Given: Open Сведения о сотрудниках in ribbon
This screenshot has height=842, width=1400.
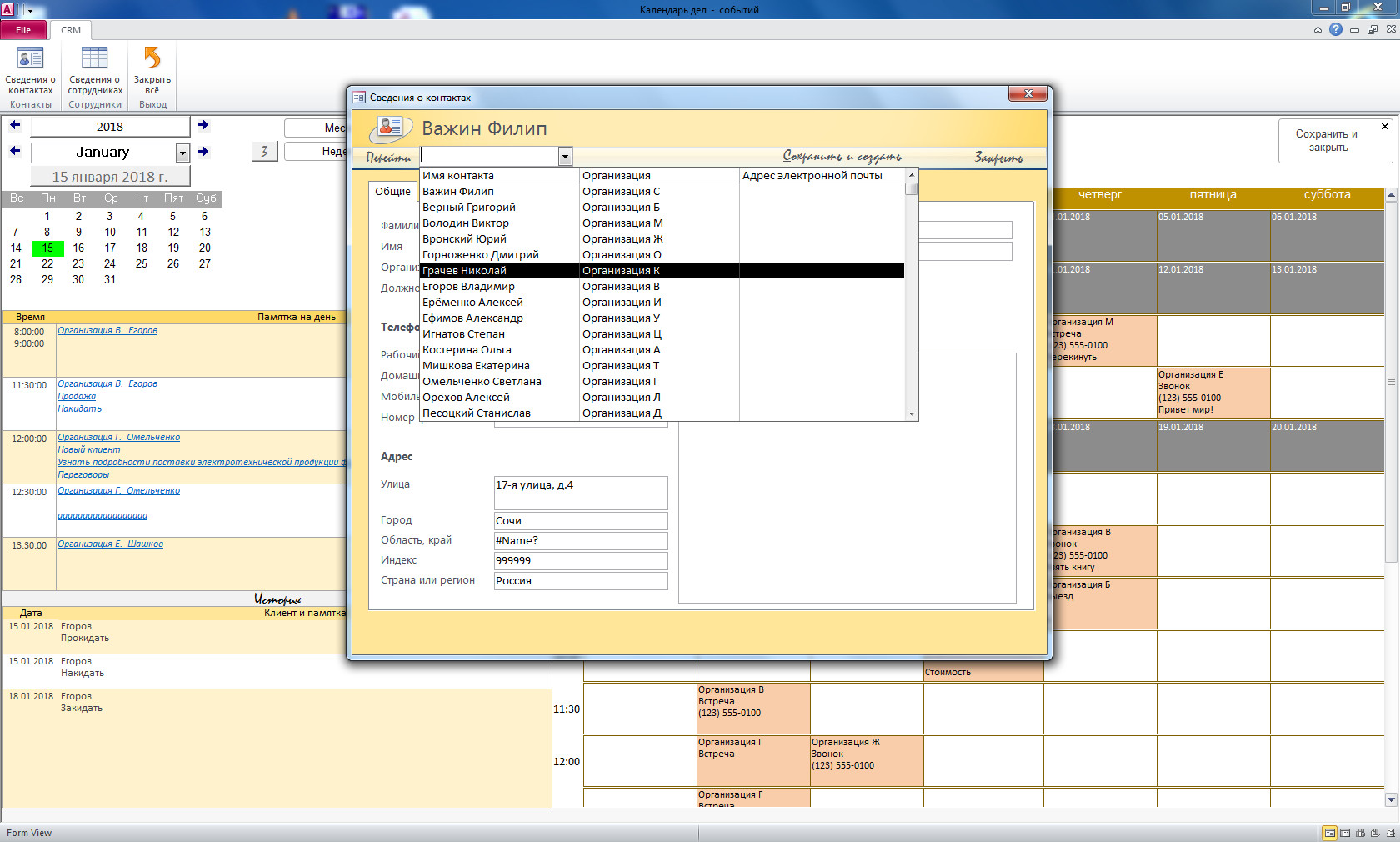Looking at the screenshot, I should [x=95, y=70].
